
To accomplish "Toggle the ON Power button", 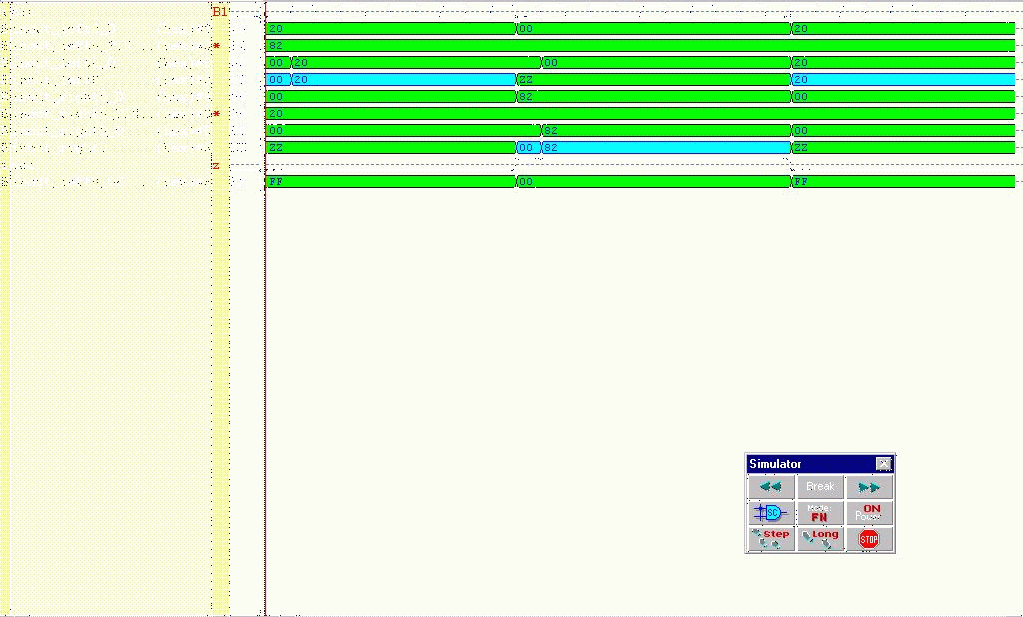I will [868, 513].
